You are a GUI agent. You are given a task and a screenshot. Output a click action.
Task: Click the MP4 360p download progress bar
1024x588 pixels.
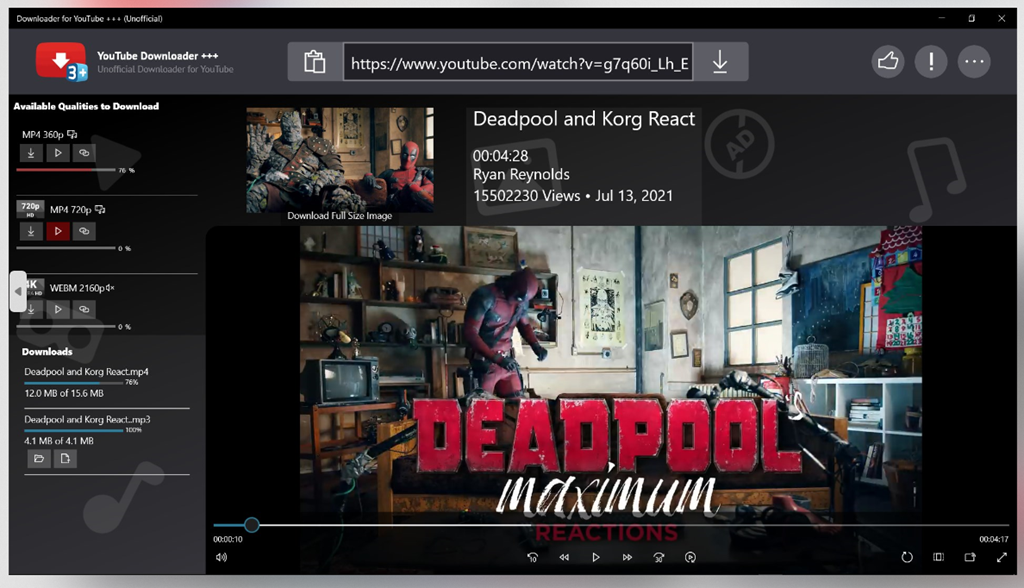pos(66,170)
